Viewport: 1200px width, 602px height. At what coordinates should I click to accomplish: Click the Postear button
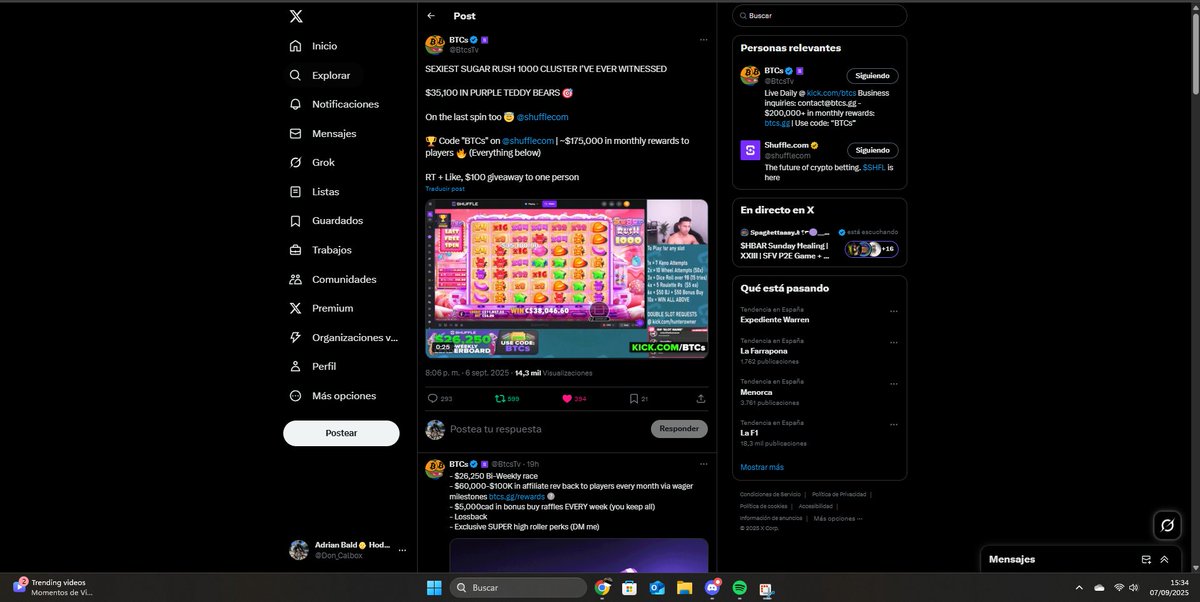coord(341,433)
